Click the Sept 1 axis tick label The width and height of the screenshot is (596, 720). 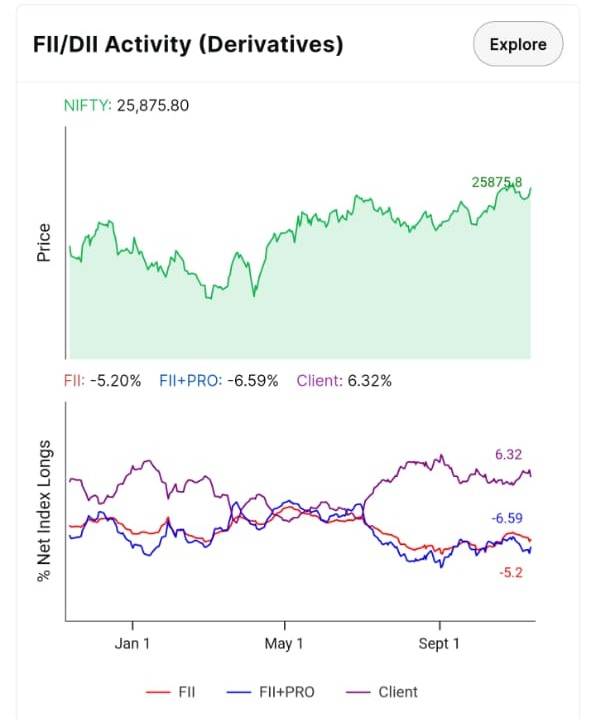click(x=439, y=643)
